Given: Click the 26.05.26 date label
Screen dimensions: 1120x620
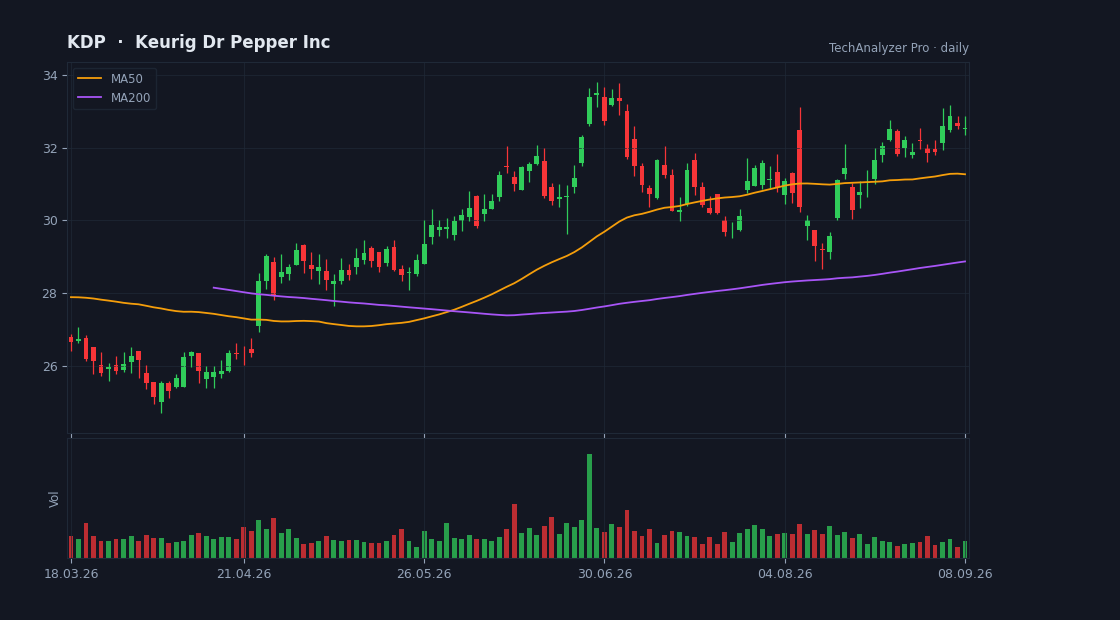Looking at the screenshot, I should pyautogui.click(x=424, y=574).
